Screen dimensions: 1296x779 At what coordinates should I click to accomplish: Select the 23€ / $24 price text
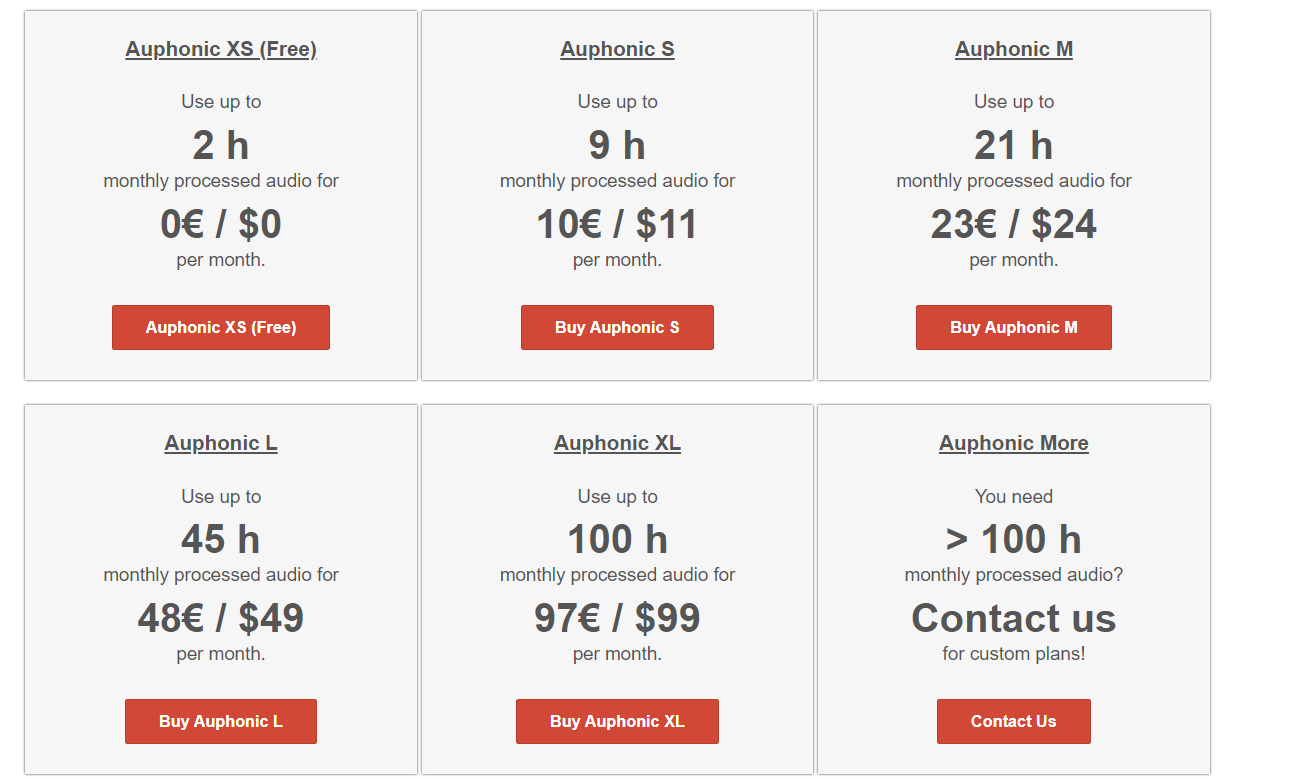[1013, 224]
